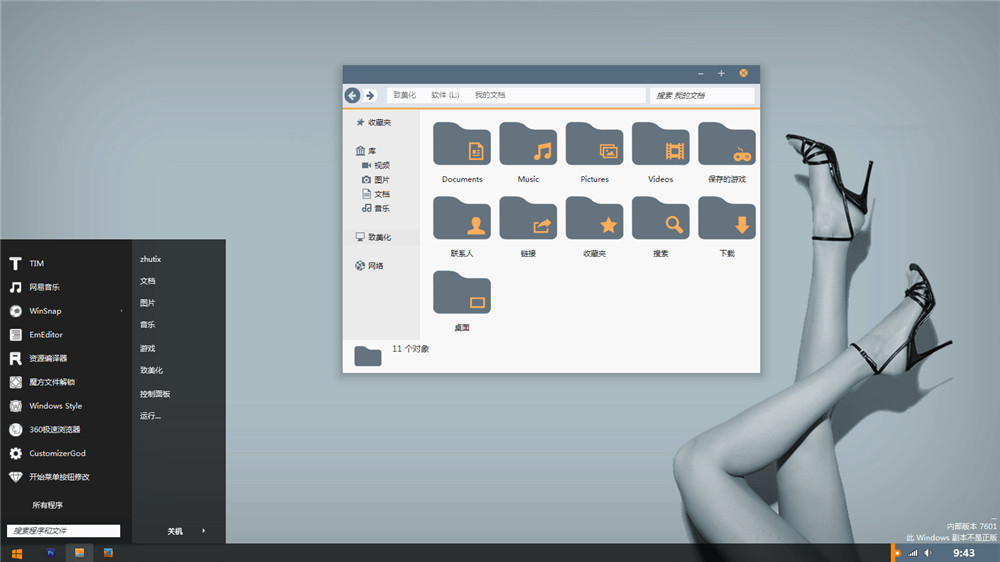Launch CustomizerGod from start menu

[57, 453]
